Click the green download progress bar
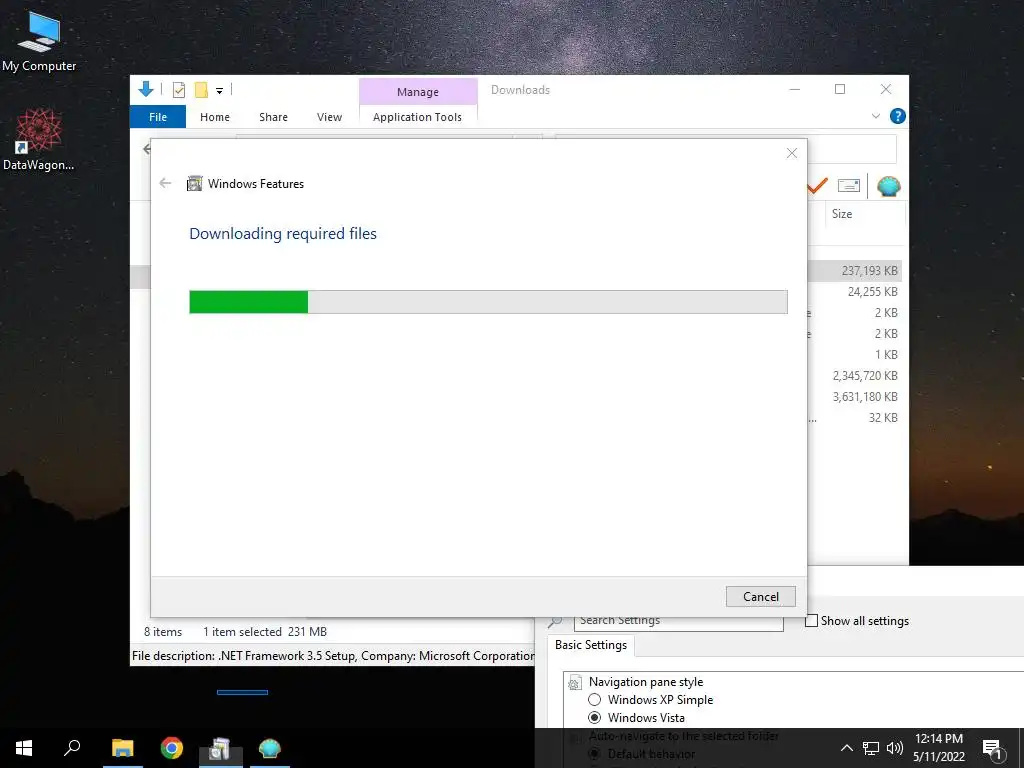The width and height of the screenshot is (1024, 768). [488, 302]
